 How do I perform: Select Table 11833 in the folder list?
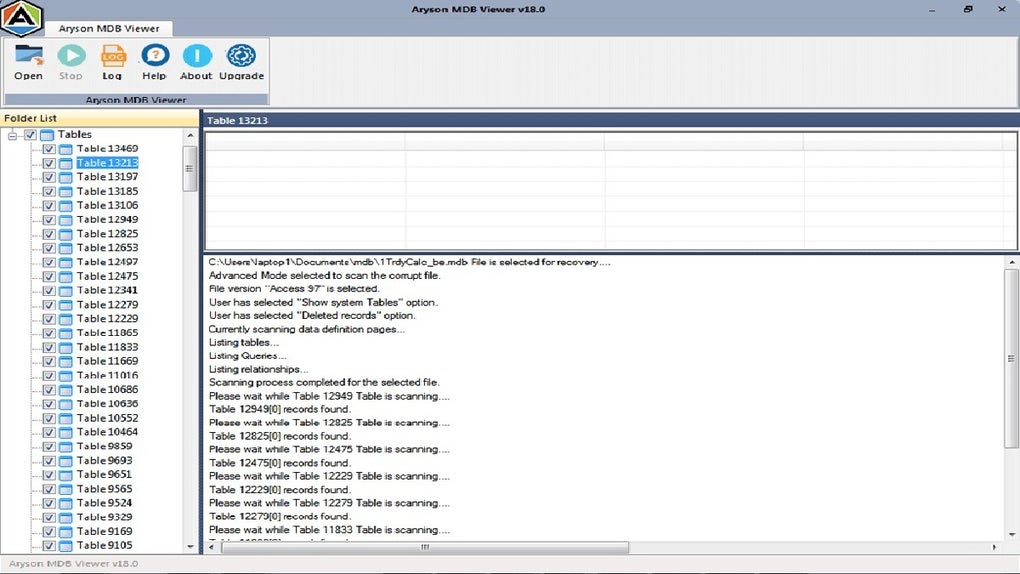pyautogui.click(x=107, y=347)
